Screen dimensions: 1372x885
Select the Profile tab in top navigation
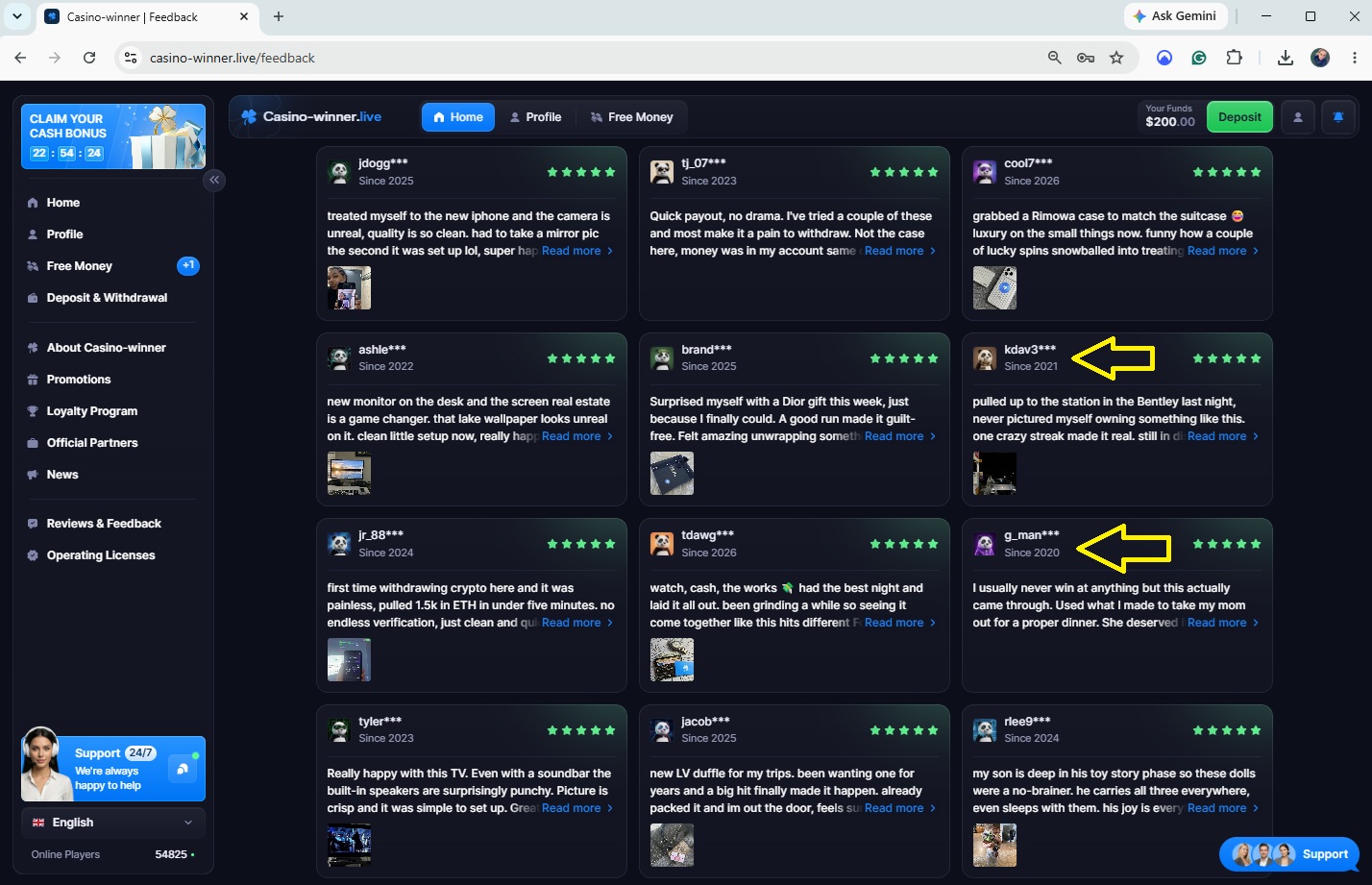click(x=536, y=117)
